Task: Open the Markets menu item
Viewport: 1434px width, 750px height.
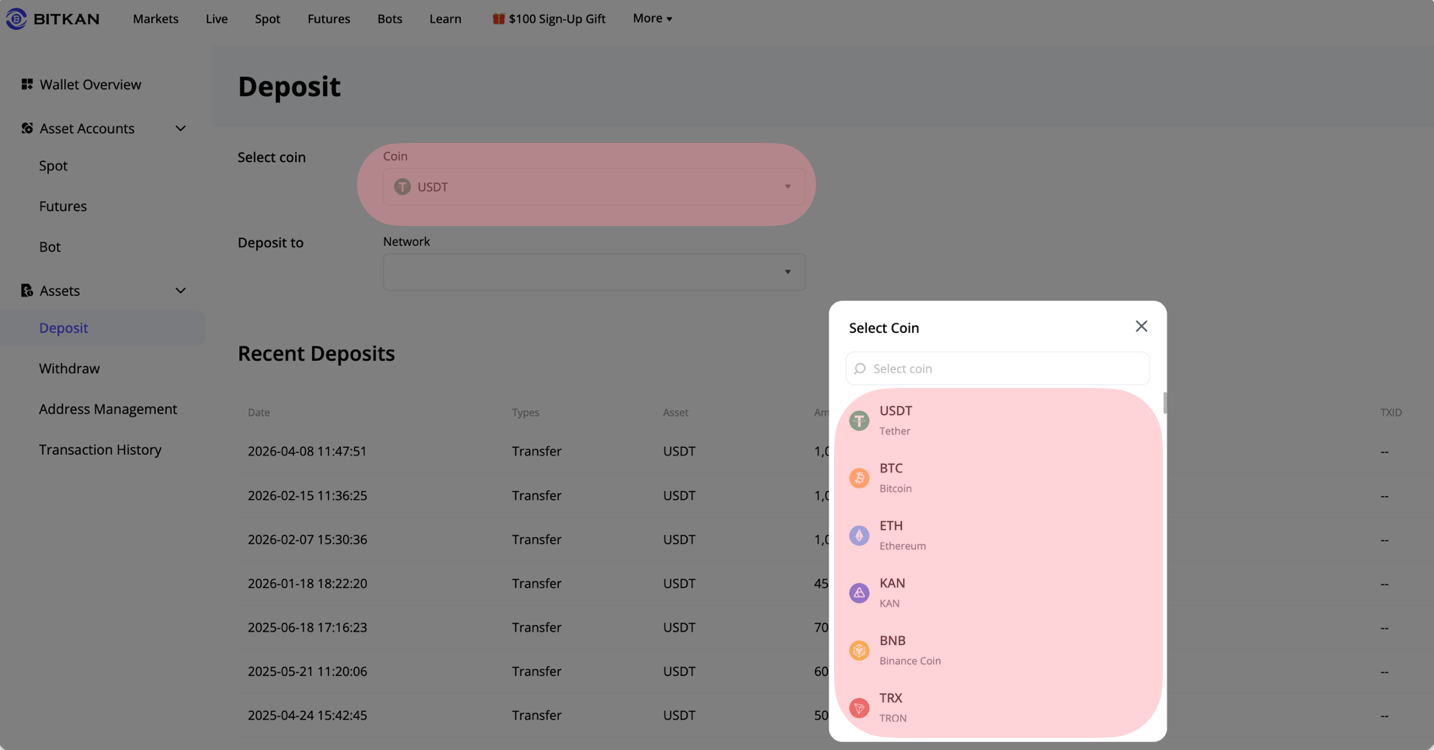Action: (156, 19)
